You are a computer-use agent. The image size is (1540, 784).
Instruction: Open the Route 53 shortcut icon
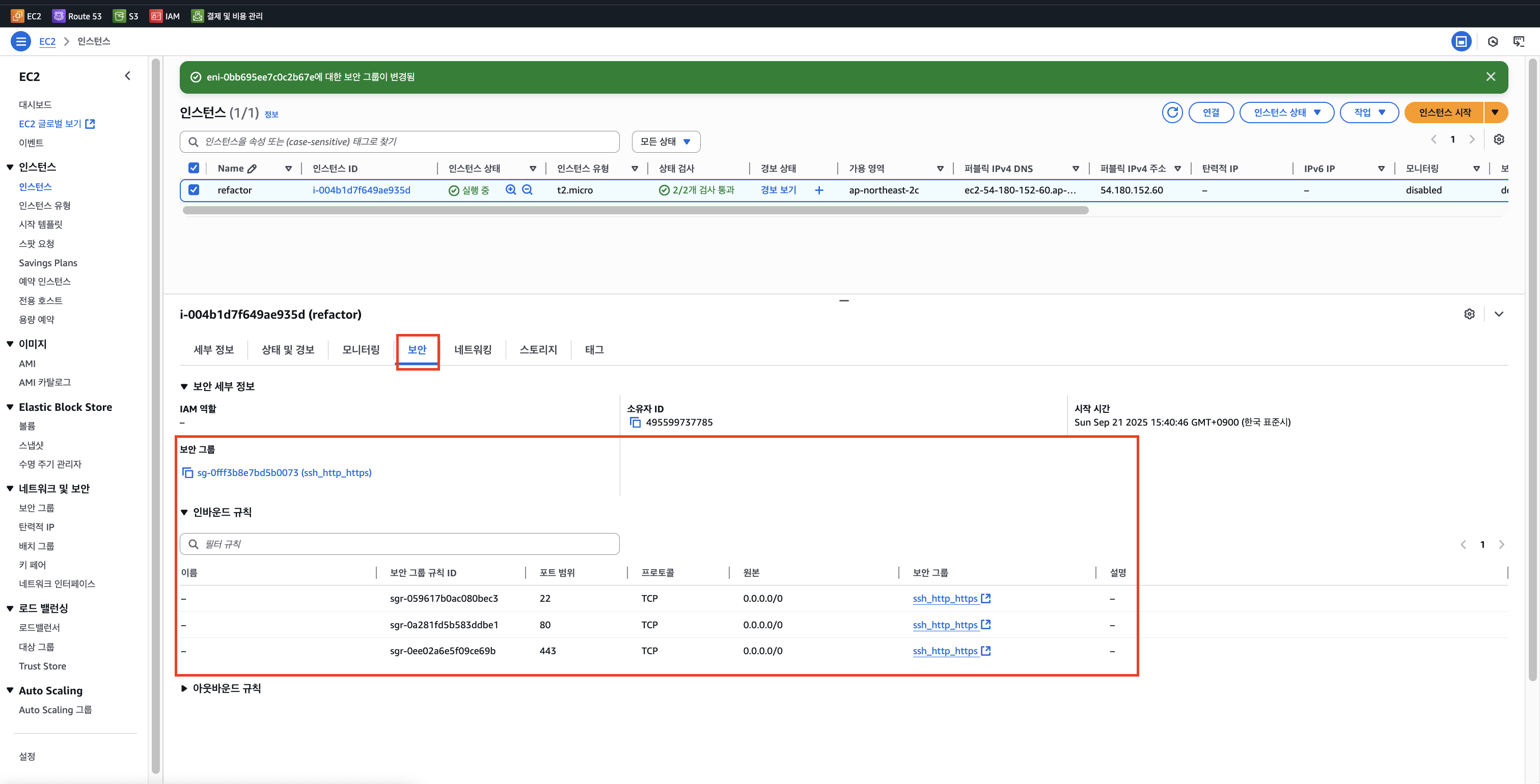click(x=59, y=16)
